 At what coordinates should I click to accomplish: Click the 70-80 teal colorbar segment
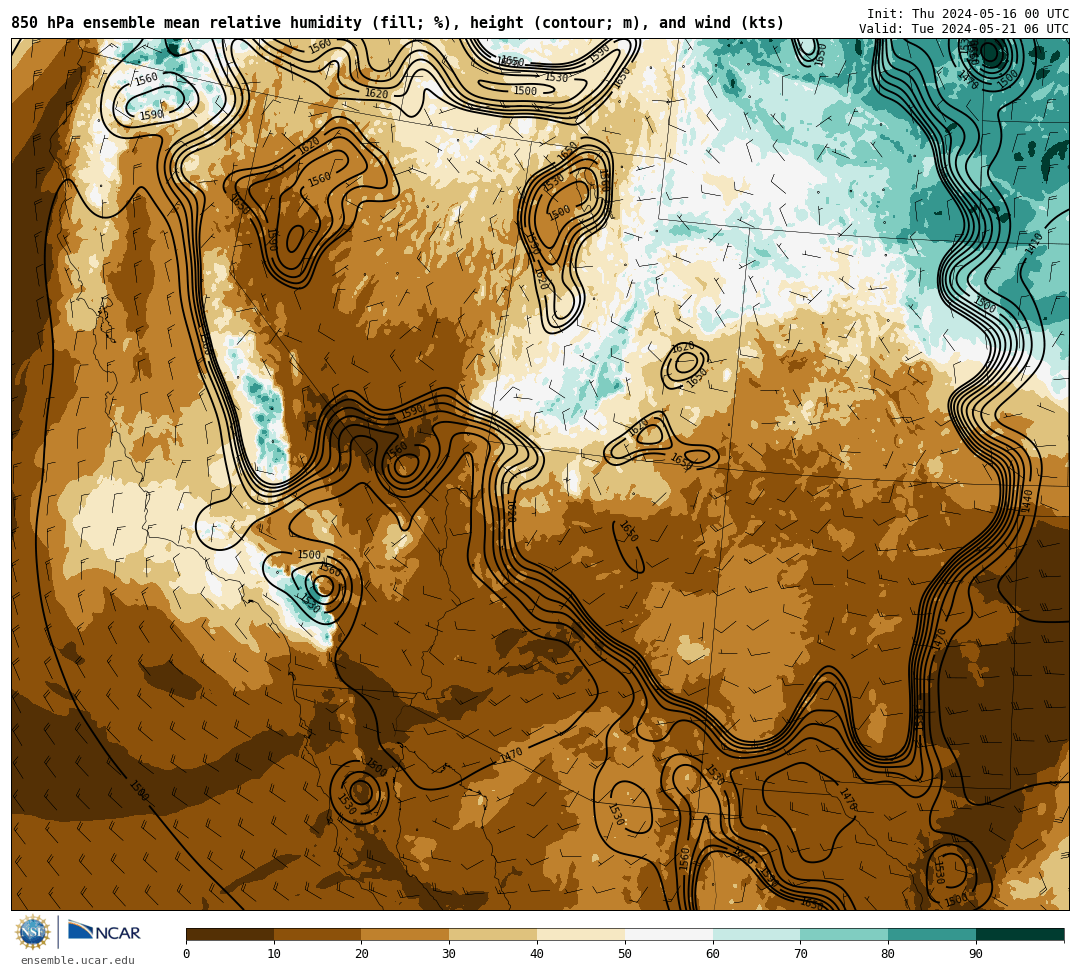pyautogui.click(x=844, y=934)
